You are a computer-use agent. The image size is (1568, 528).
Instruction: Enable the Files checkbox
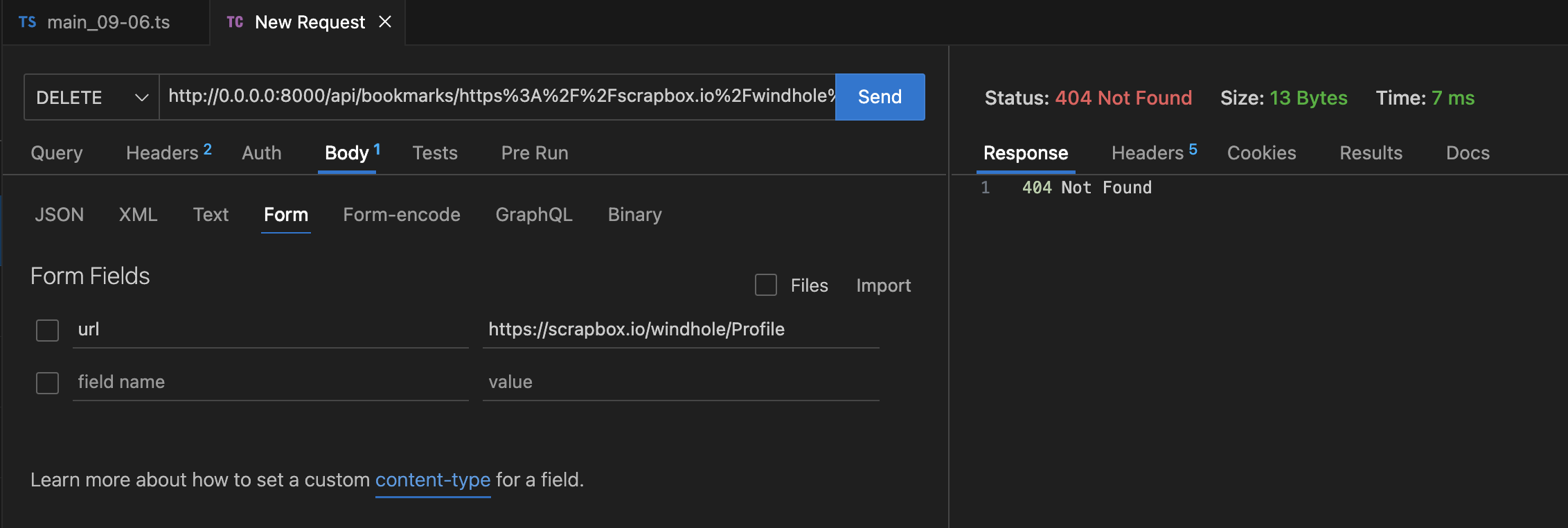point(766,285)
